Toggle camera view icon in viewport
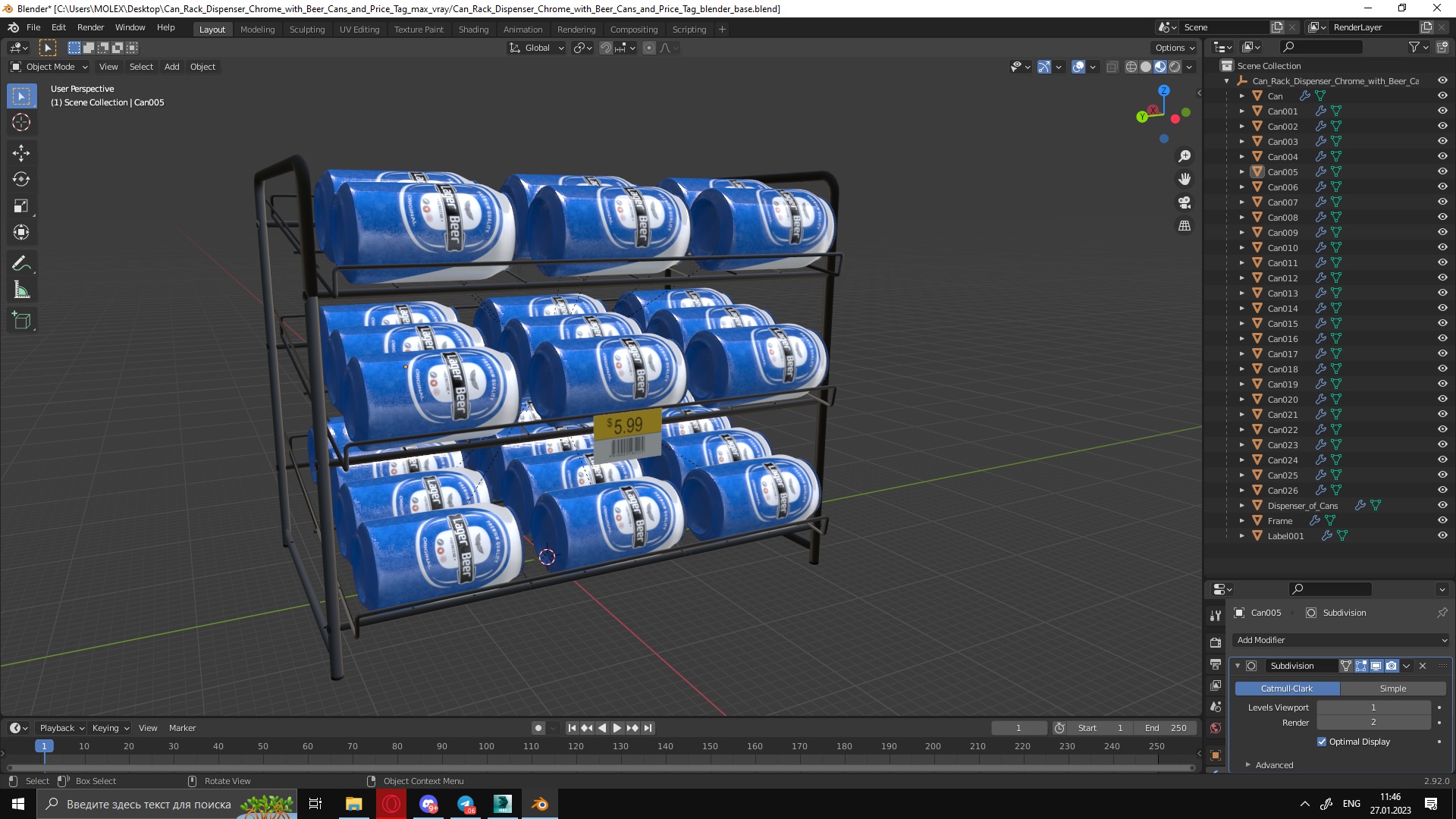This screenshot has height=819, width=1456. pos(1185,202)
